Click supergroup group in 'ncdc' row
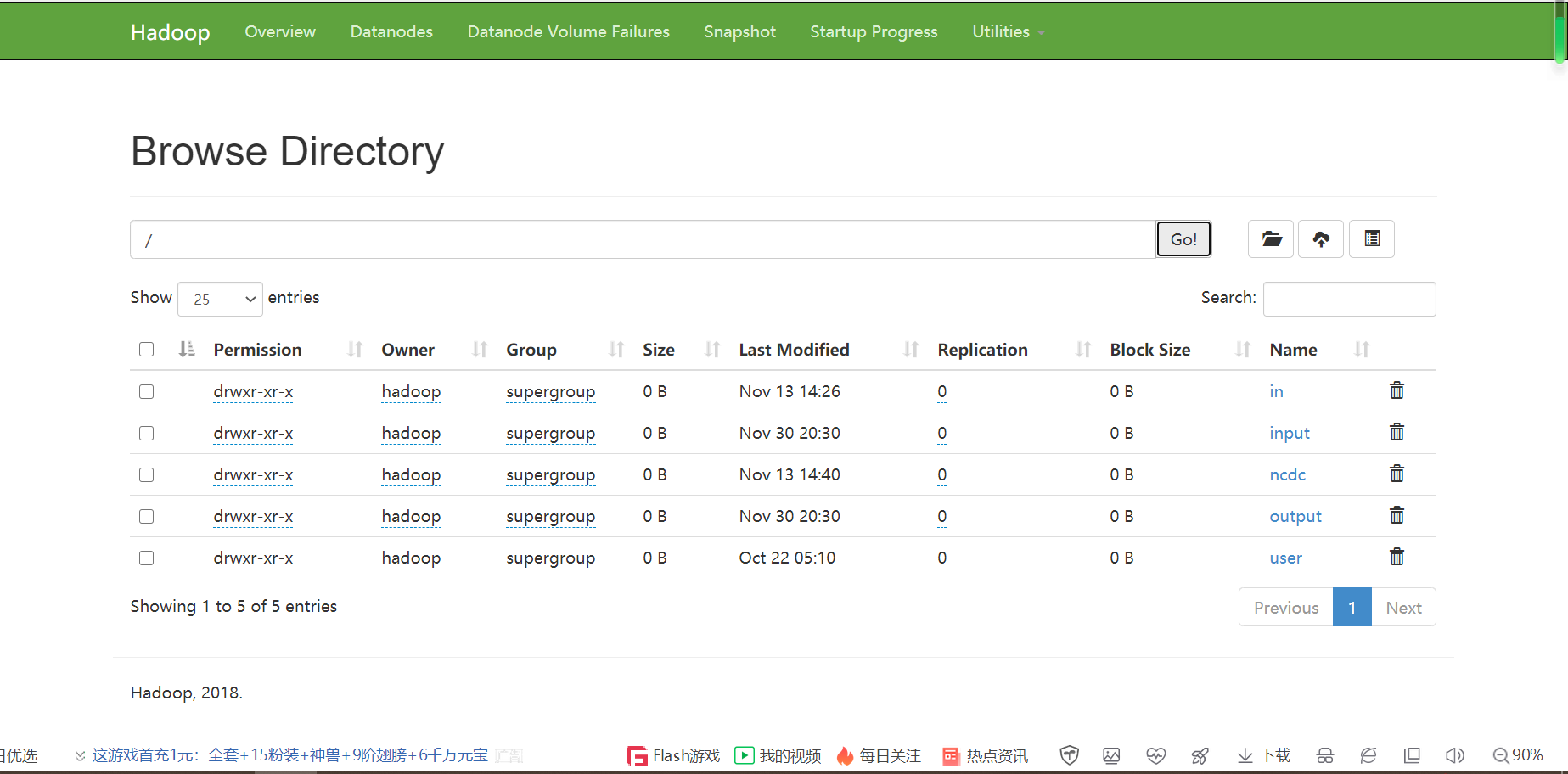The width and height of the screenshot is (1568, 774). 550,474
